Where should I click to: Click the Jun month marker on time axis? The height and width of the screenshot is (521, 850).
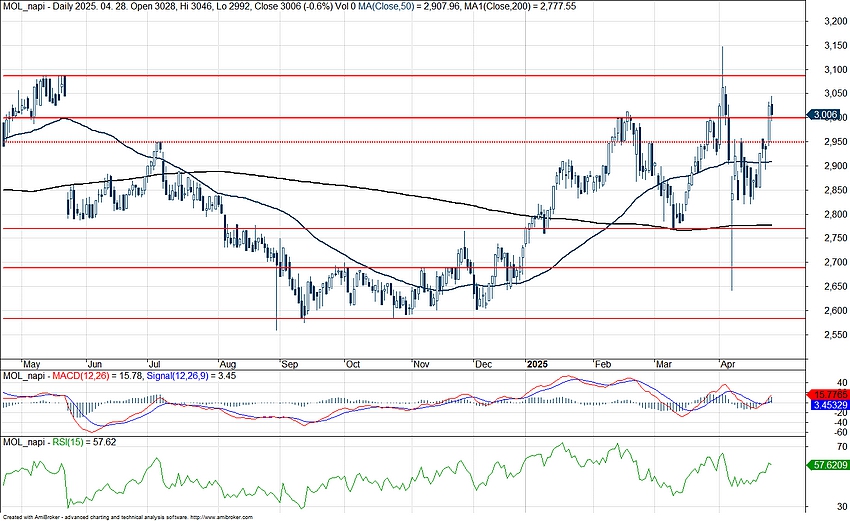point(96,364)
